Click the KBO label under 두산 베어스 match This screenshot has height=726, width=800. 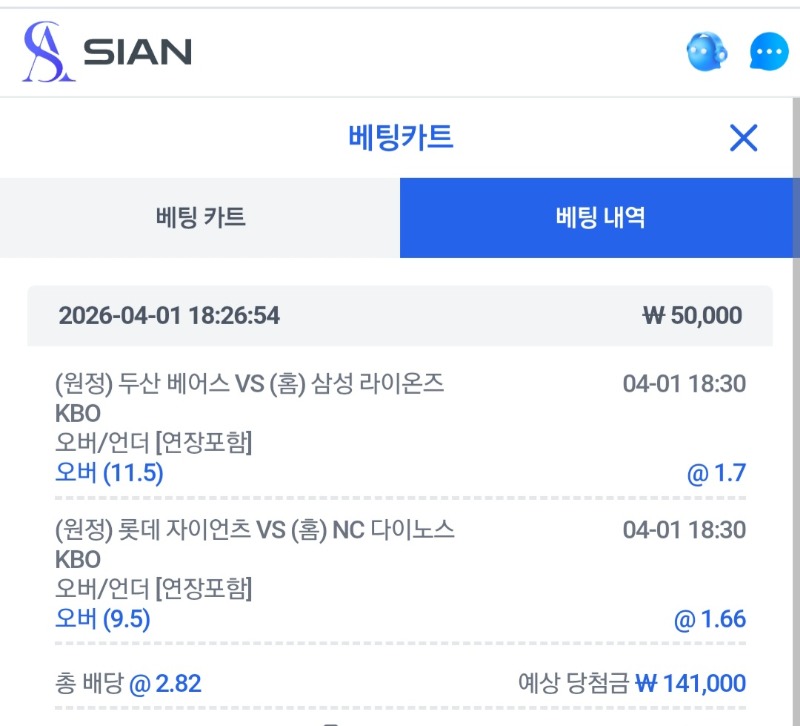pyautogui.click(x=78, y=413)
